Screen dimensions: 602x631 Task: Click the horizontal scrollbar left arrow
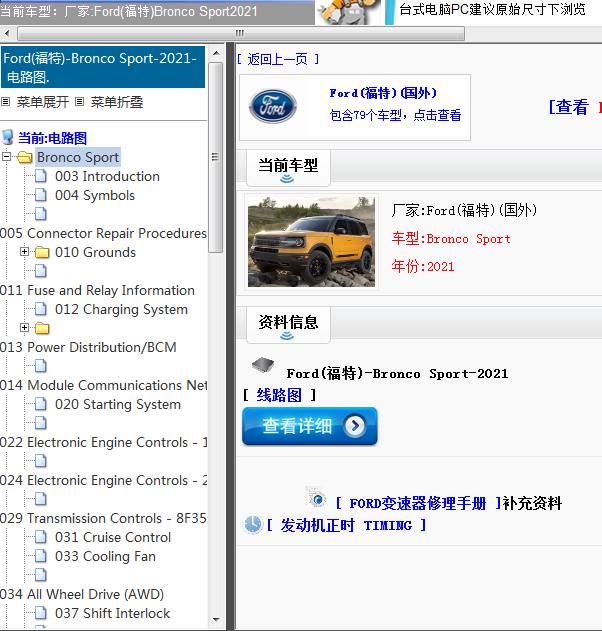[x=7, y=33]
